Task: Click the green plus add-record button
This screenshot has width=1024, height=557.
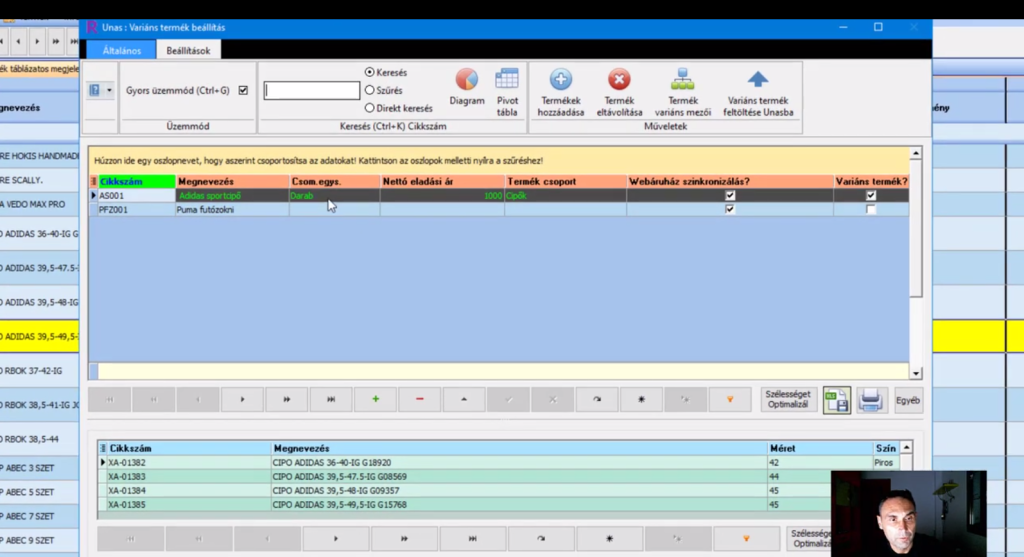Action: [x=376, y=400]
